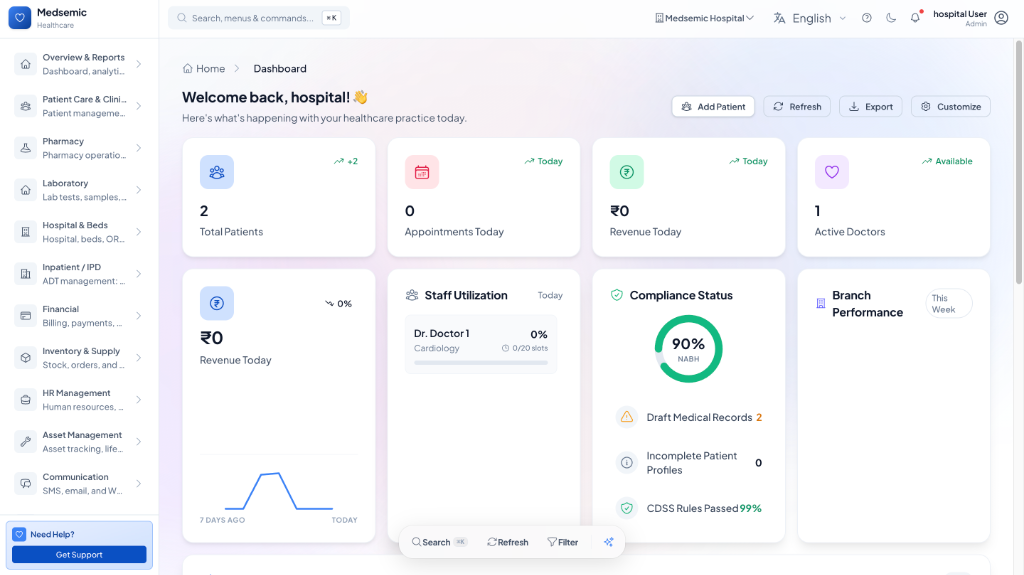Open the English language selector
The image size is (1024, 575).
810,18
